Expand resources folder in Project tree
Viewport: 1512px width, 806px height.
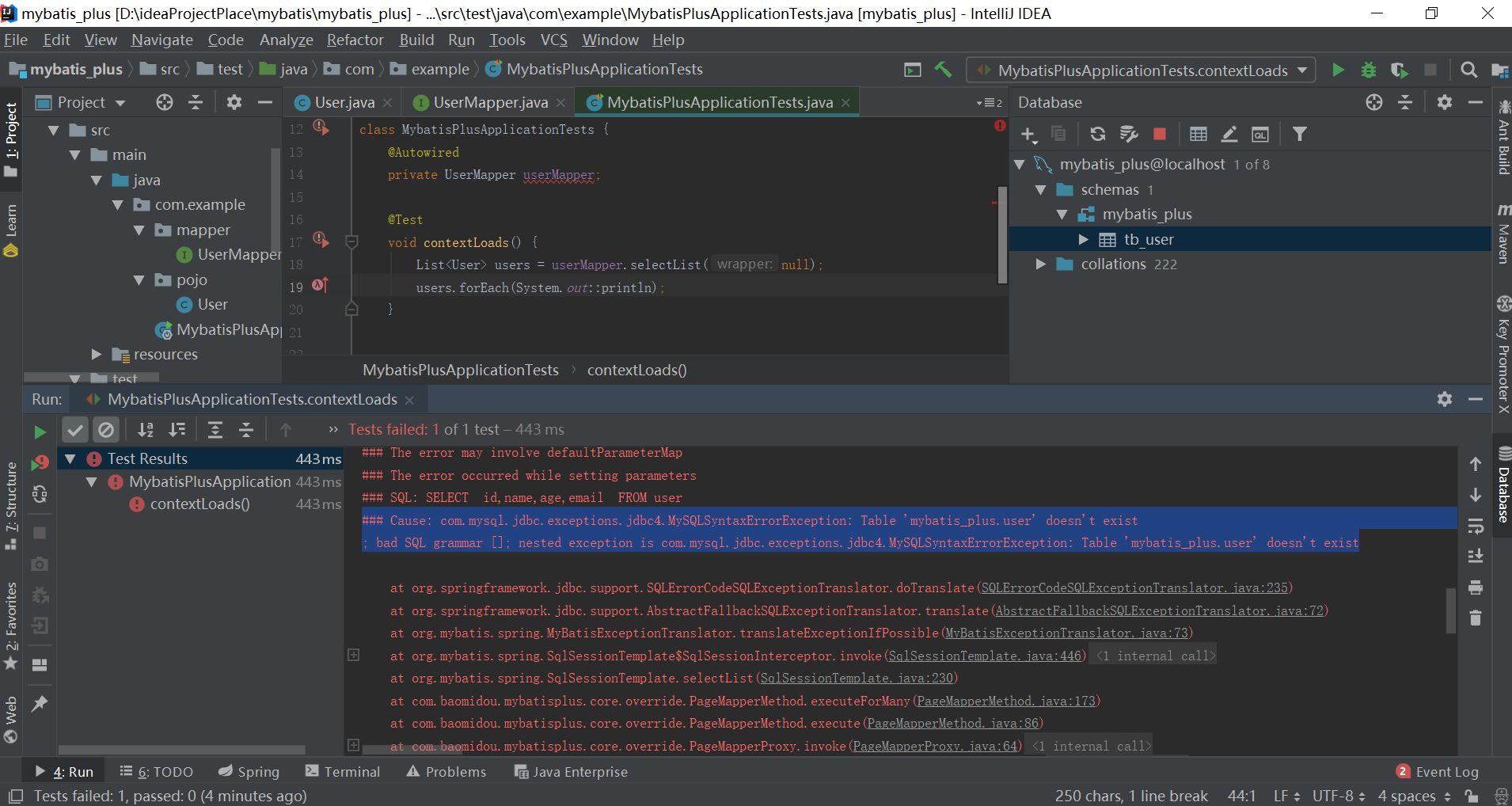(x=97, y=355)
